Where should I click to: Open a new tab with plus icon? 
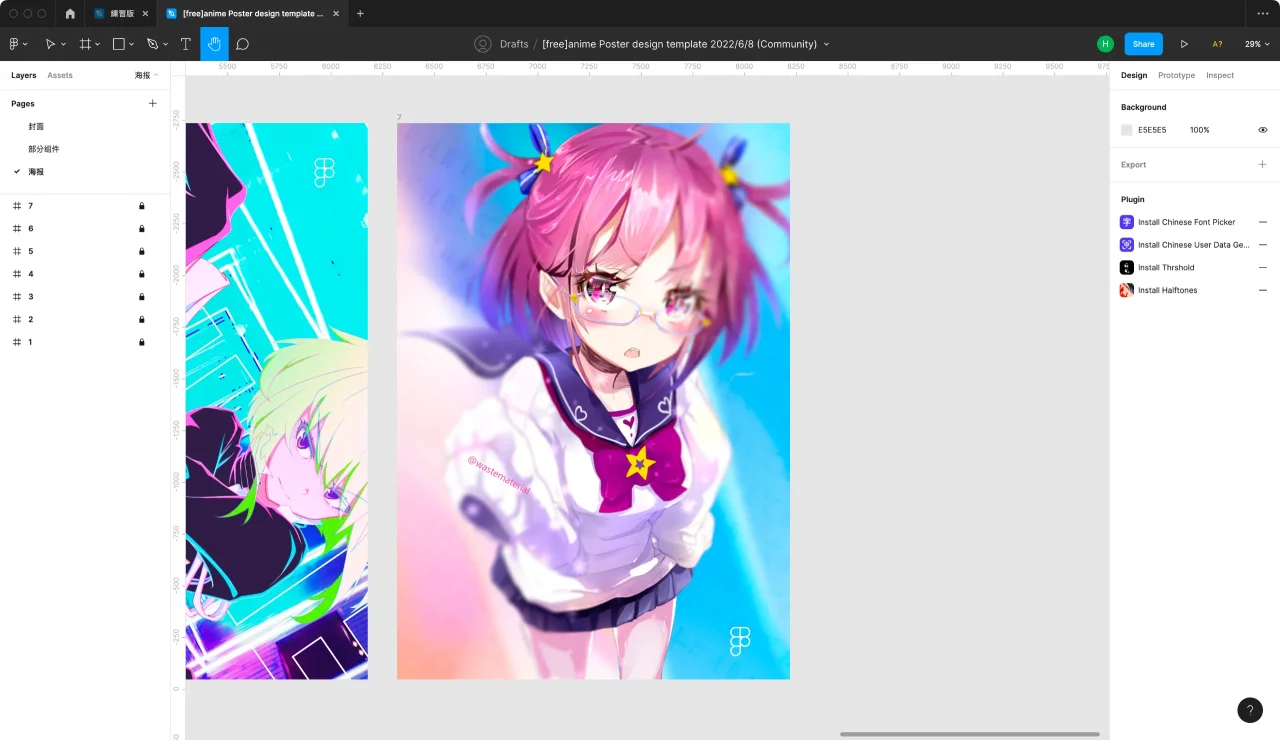point(360,13)
